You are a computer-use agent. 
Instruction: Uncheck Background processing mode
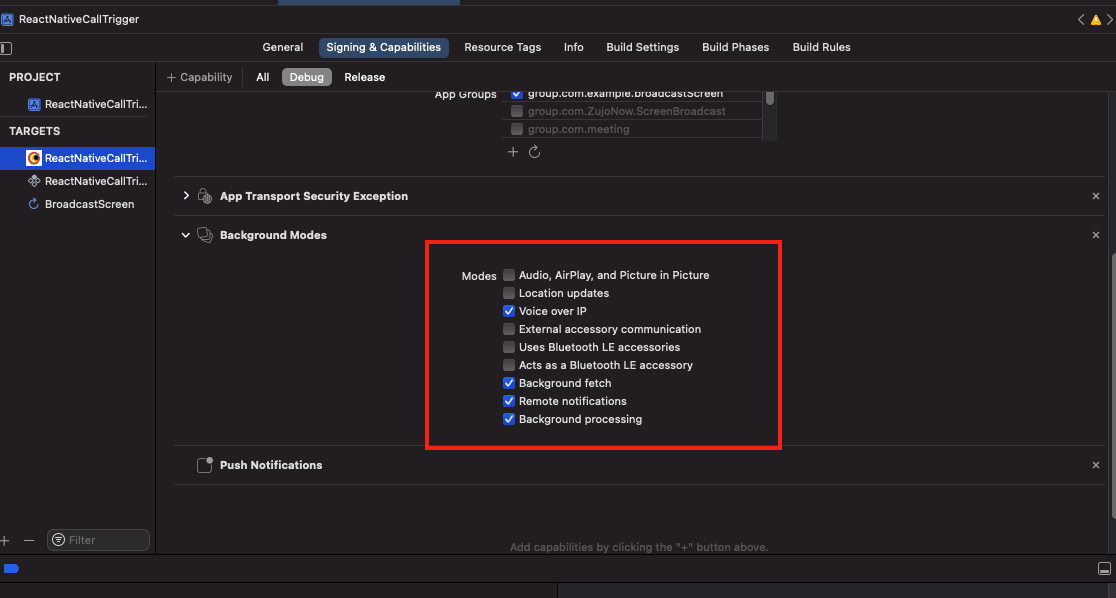point(509,419)
